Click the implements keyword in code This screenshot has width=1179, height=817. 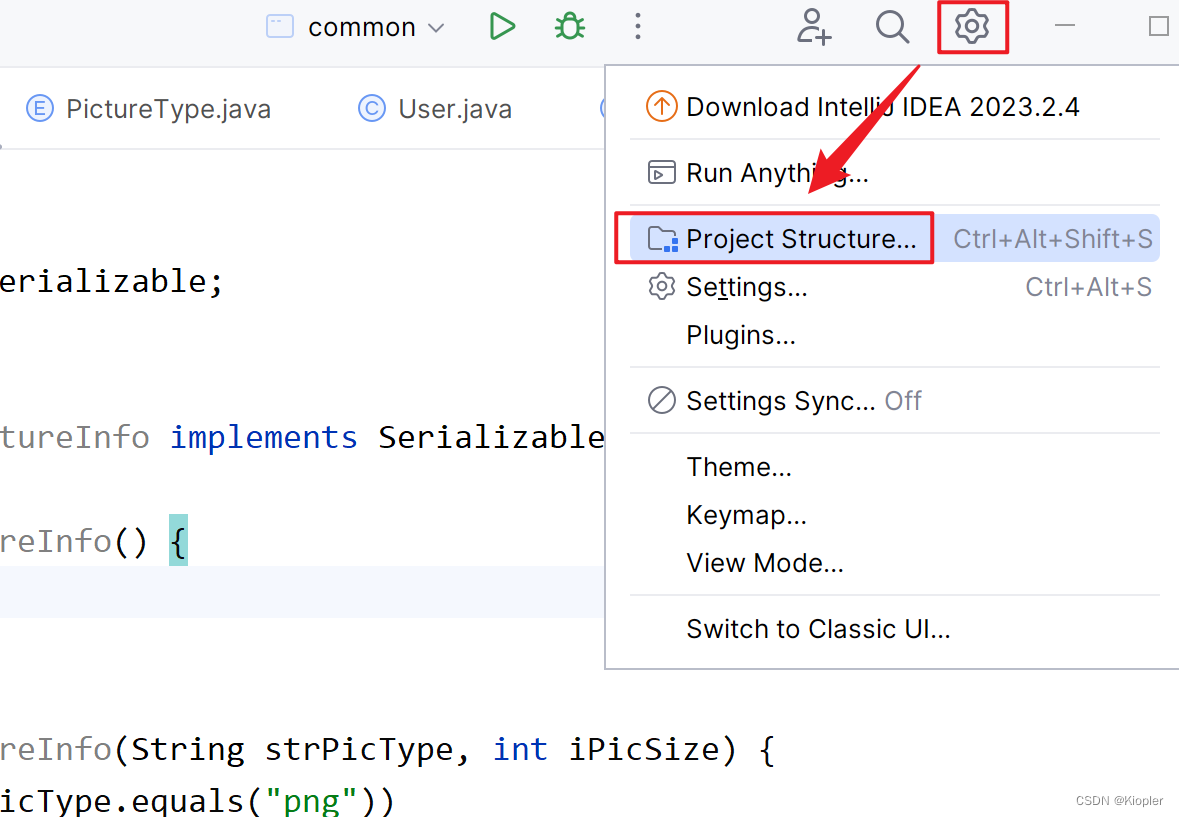click(264, 437)
